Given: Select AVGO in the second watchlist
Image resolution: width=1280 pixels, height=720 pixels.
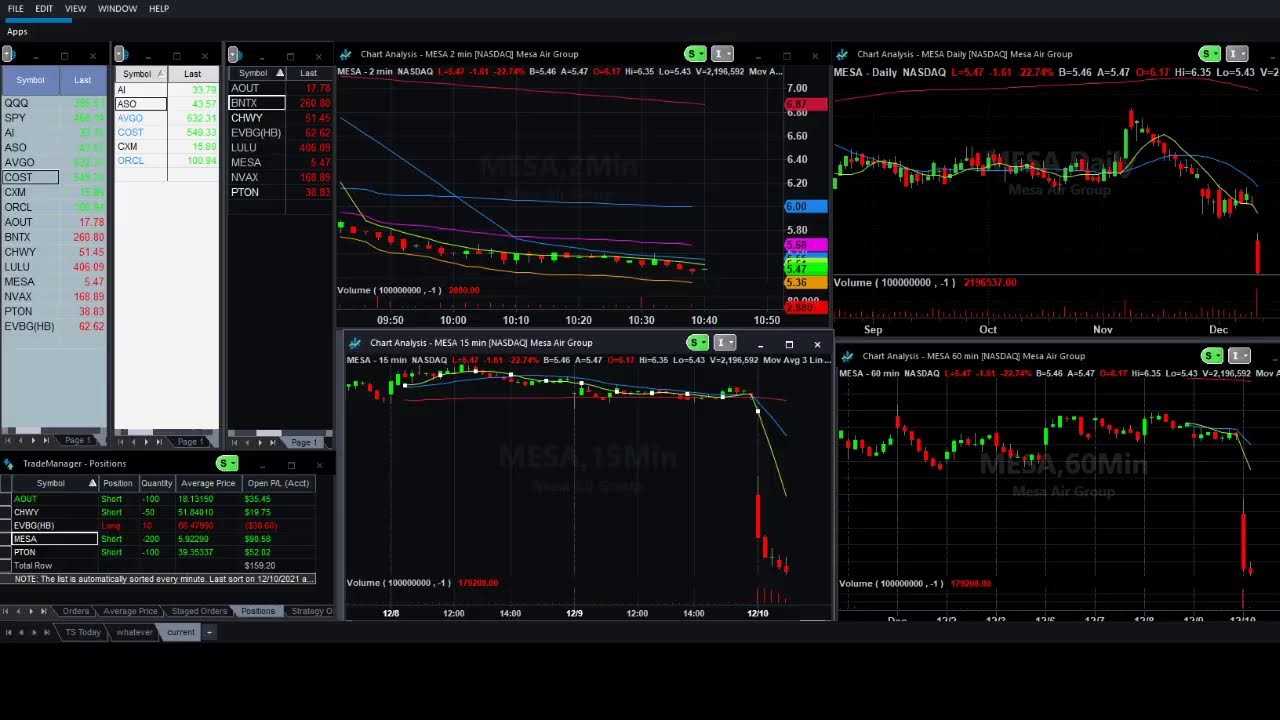Looking at the screenshot, I should pyautogui.click(x=130, y=118).
